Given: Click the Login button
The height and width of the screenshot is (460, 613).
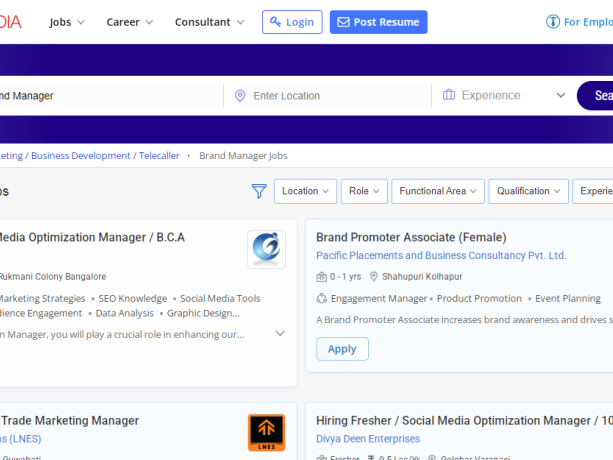Looking at the screenshot, I should click(x=292, y=22).
